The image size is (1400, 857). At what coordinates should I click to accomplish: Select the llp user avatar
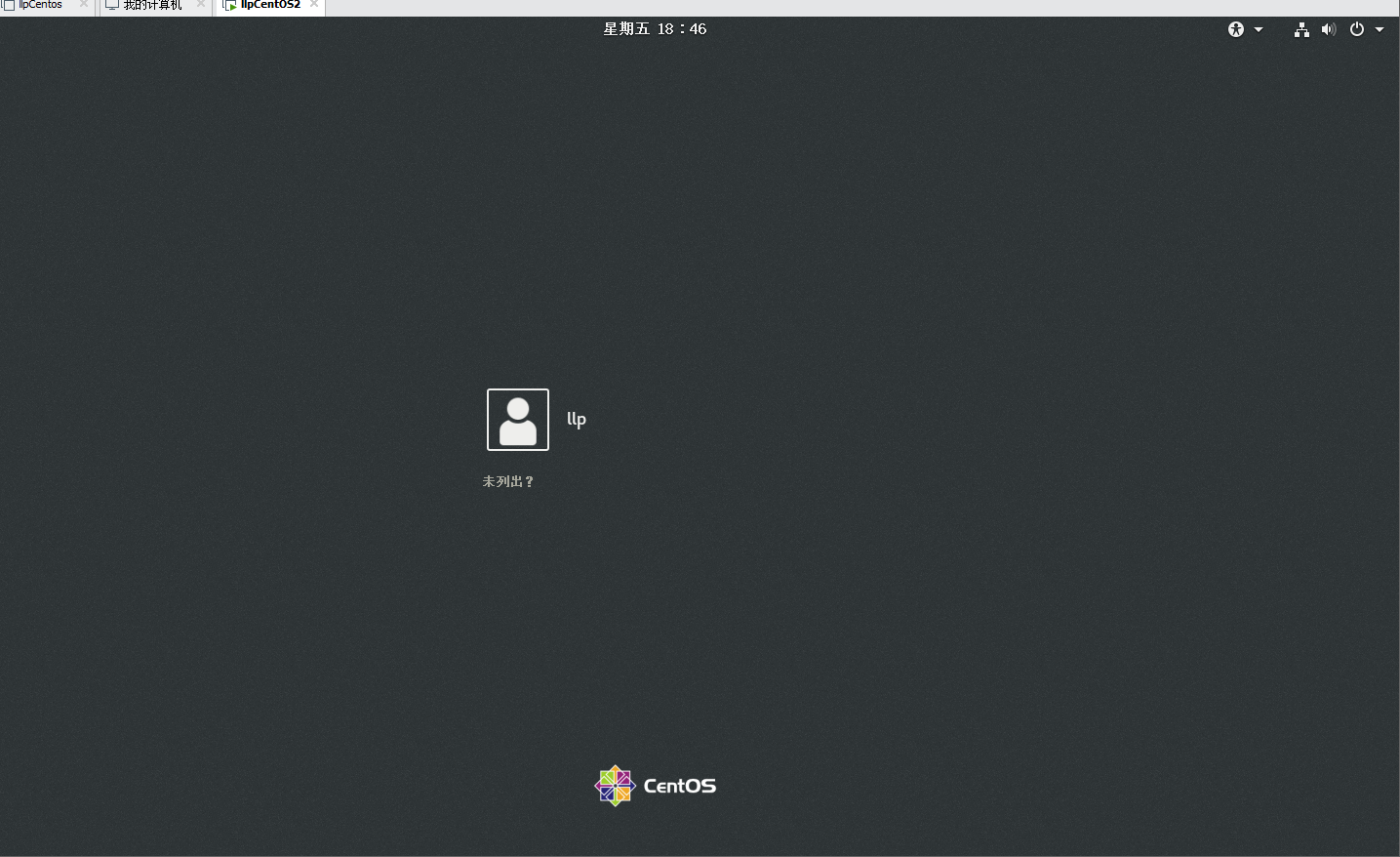(x=518, y=420)
